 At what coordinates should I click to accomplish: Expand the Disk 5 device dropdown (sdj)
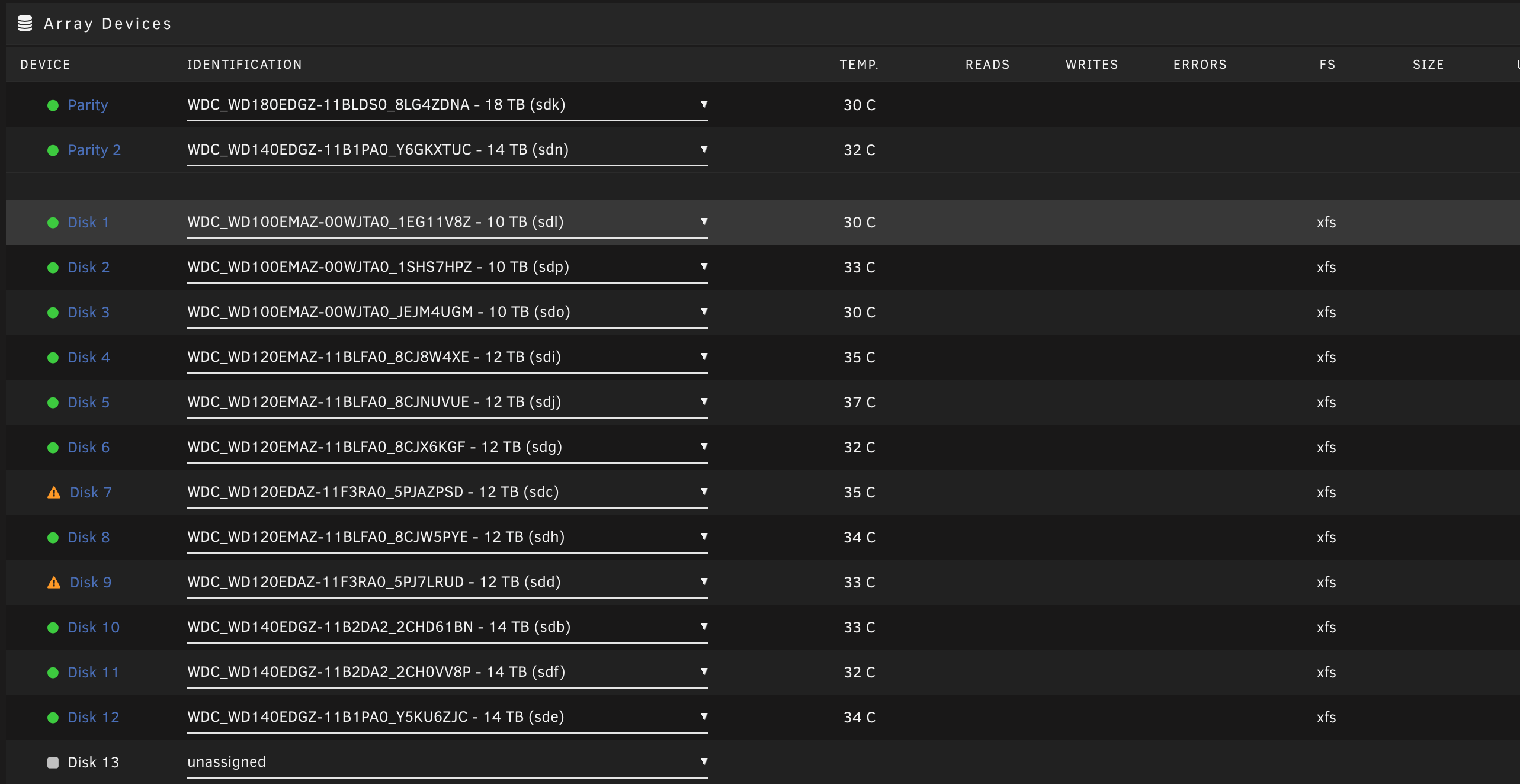[x=447, y=403]
